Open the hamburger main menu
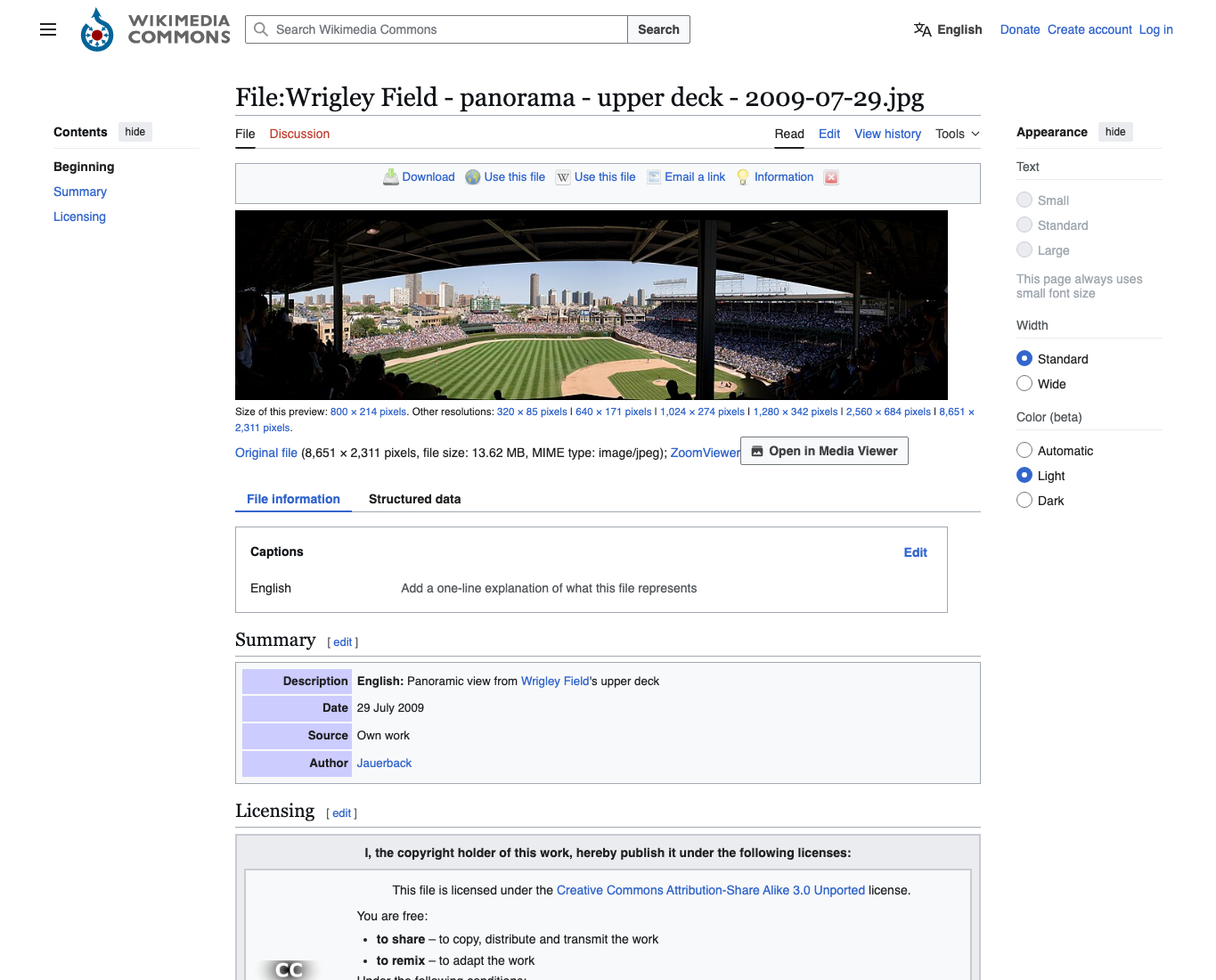The height and width of the screenshot is (980, 1216). (x=48, y=29)
